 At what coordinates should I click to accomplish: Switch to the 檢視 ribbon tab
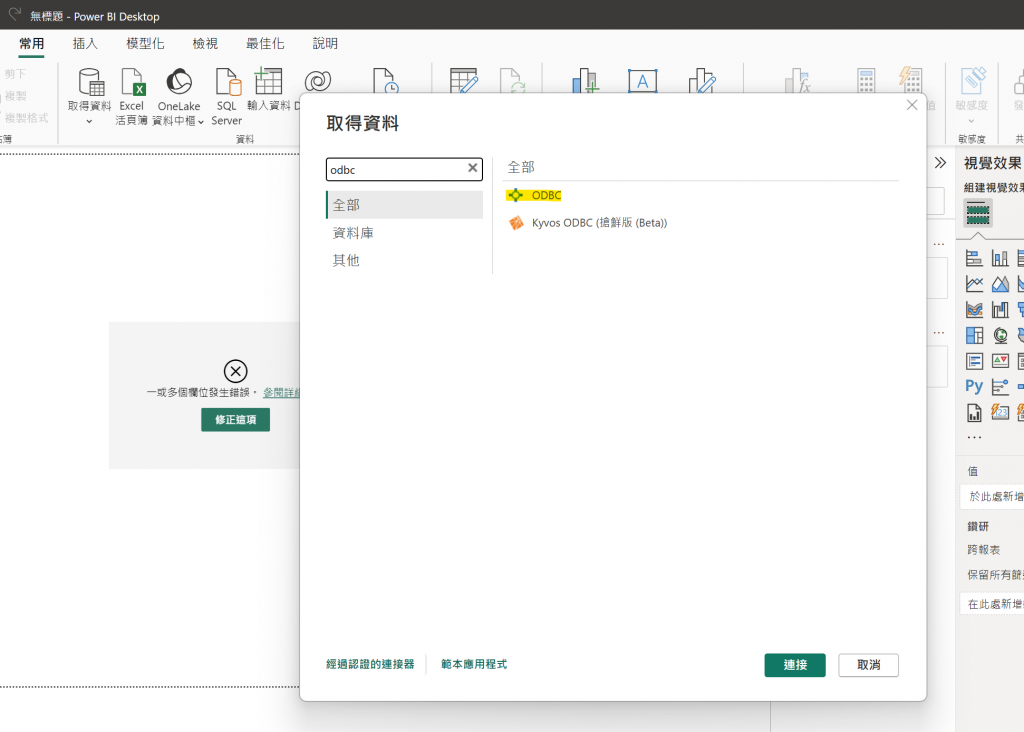[x=205, y=44]
